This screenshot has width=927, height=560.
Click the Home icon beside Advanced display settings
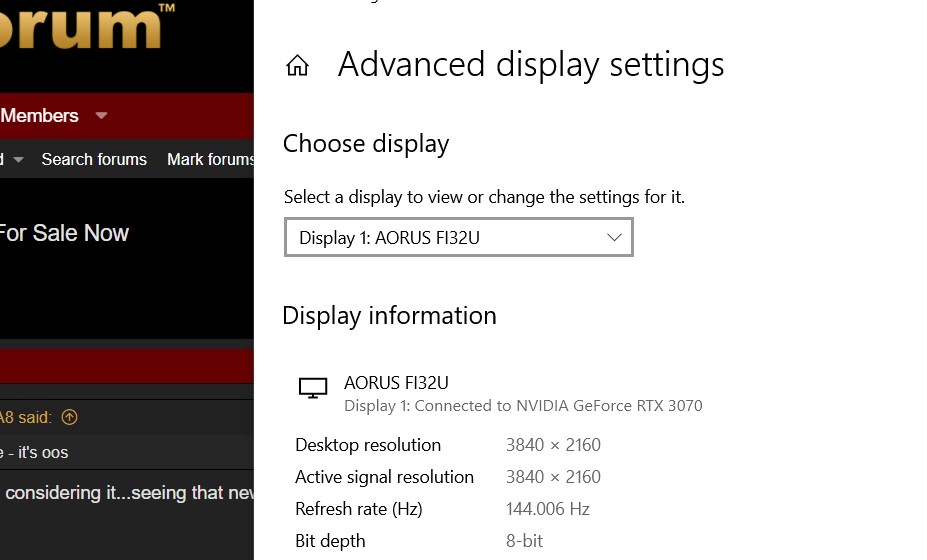pyautogui.click(x=297, y=65)
